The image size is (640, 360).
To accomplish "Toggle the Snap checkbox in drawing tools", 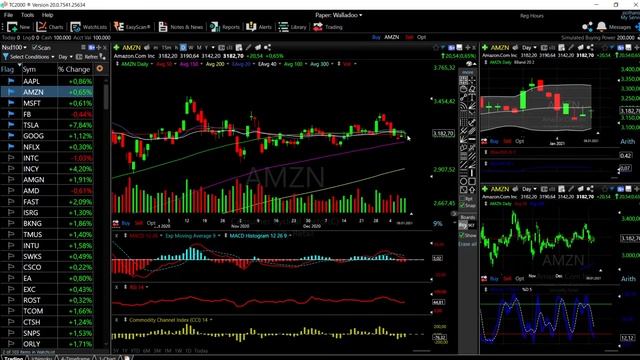I will [462, 205].
